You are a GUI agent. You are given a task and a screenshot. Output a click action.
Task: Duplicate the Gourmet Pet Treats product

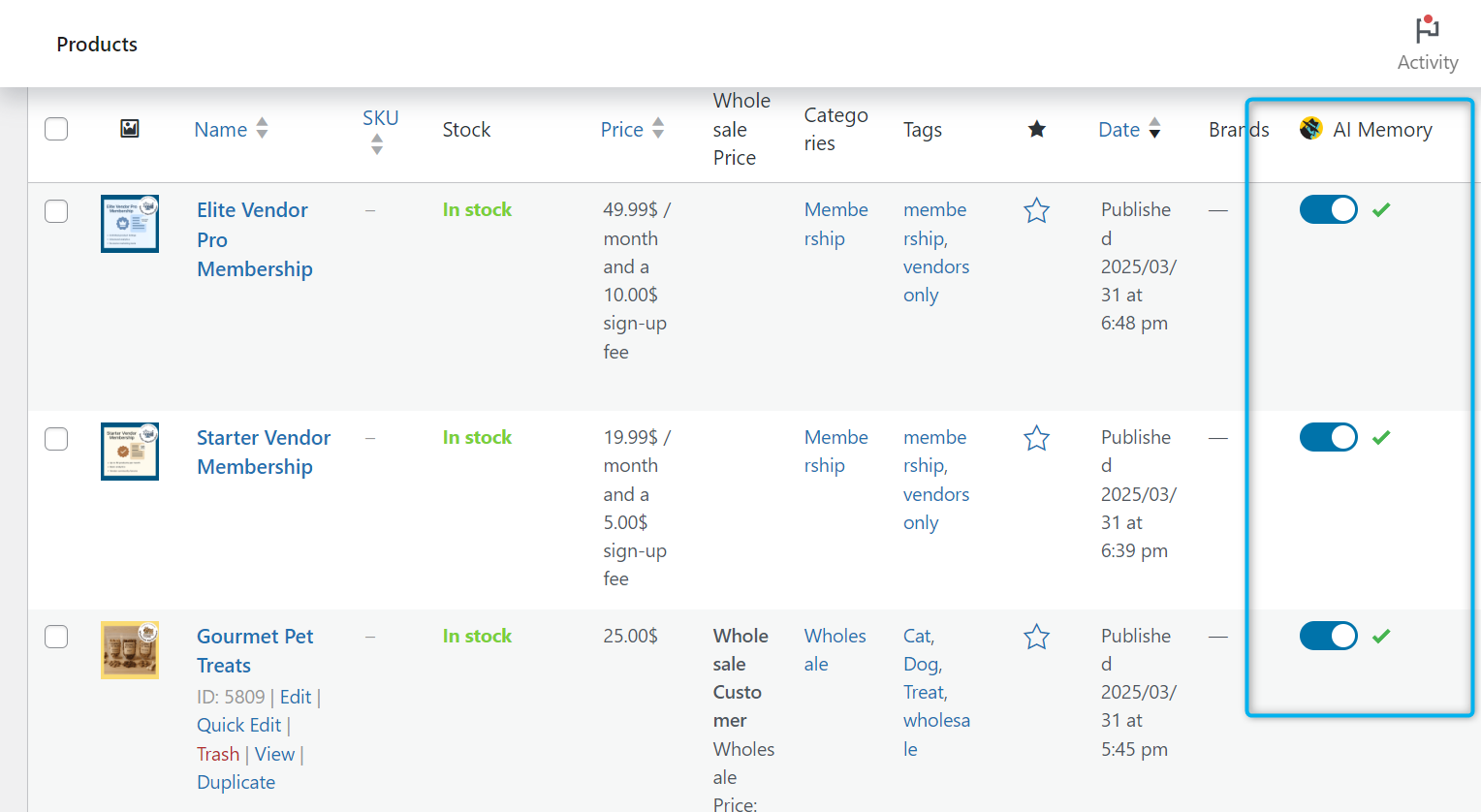(236, 782)
